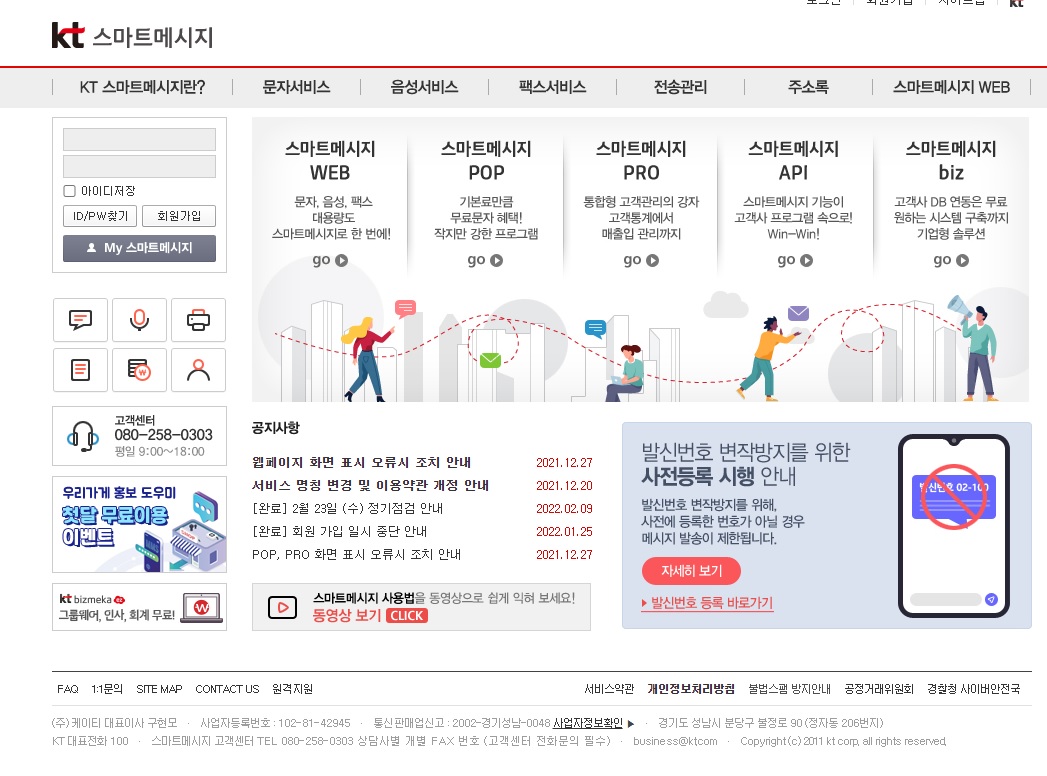Open the FAQ footer link
Image resolution: width=1047 pixels, height=776 pixels.
[x=67, y=689]
